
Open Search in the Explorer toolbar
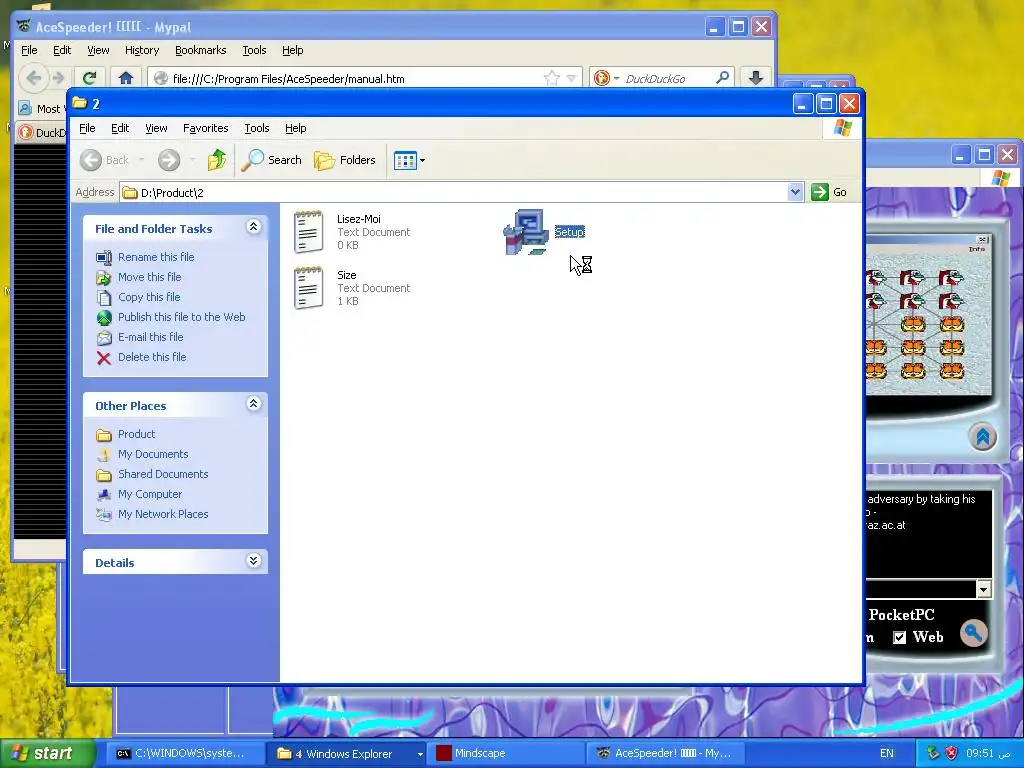tap(272, 160)
